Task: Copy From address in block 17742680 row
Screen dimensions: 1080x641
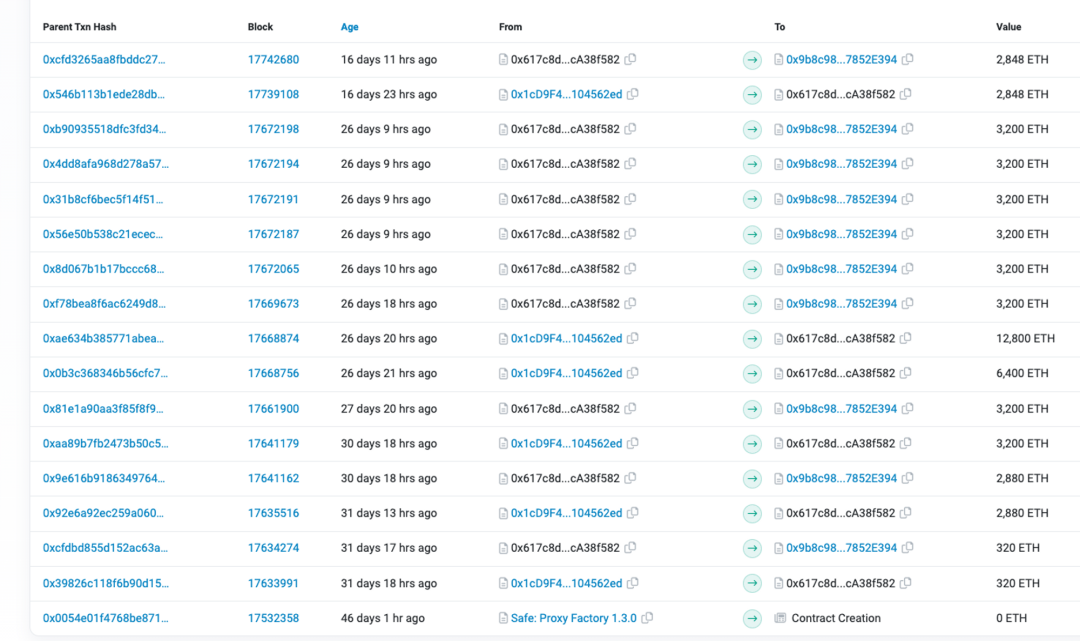Action: [630, 59]
